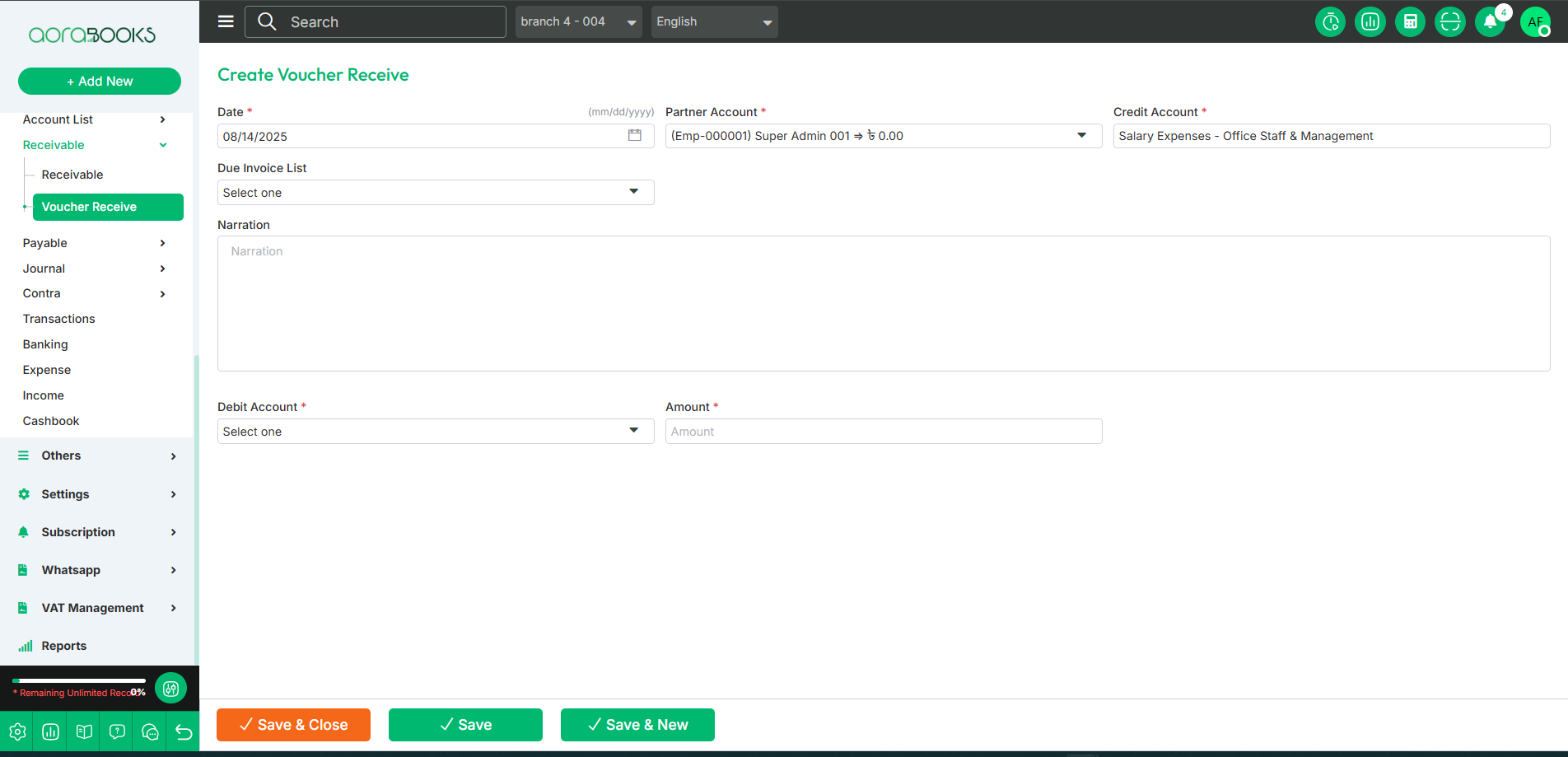Open notifications bell with badge 4
Image resolution: width=1568 pixels, height=757 pixels.
(x=1490, y=21)
